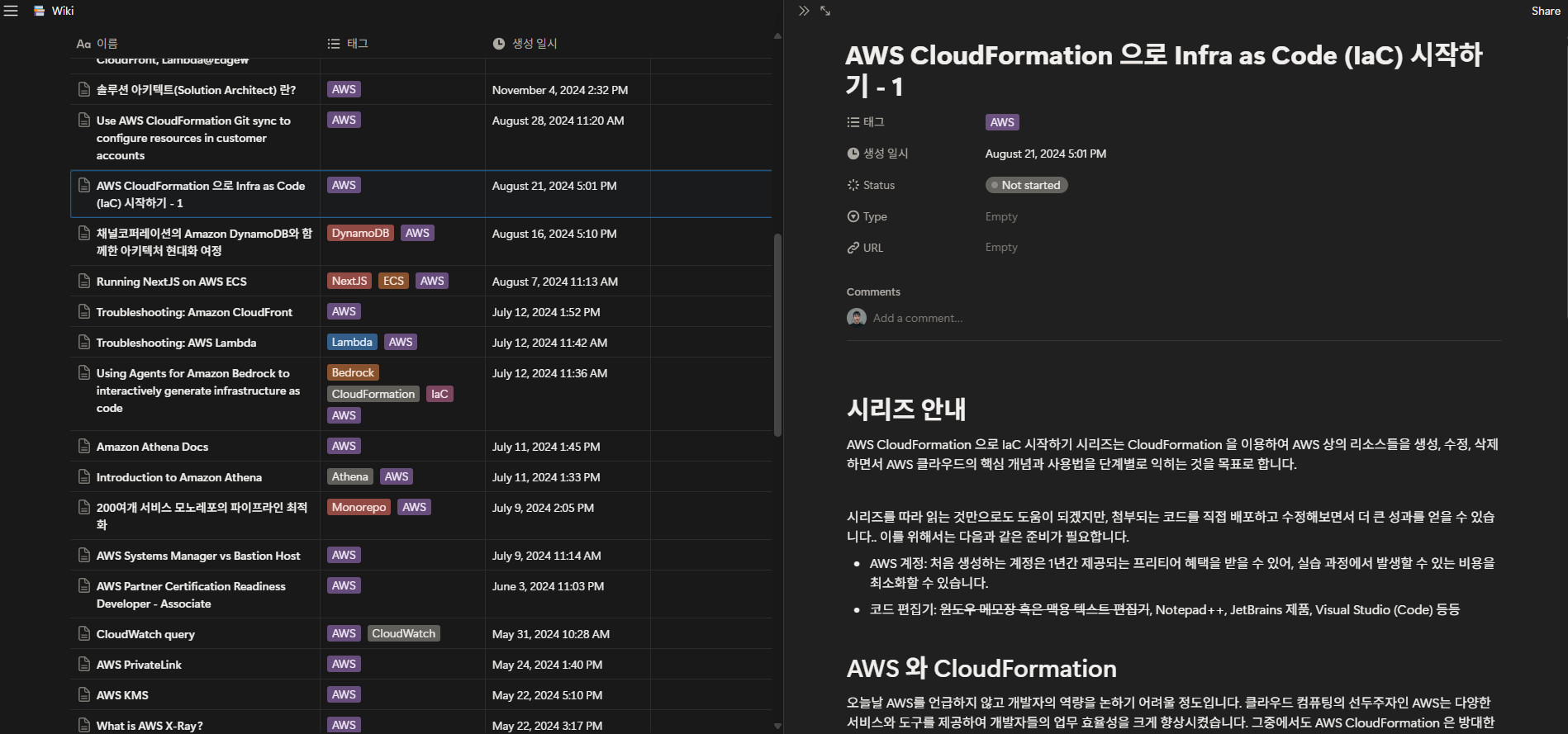Click the Share button
The width and height of the screenshot is (1568, 734).
pyautogui.click(x=1545, y=11)
